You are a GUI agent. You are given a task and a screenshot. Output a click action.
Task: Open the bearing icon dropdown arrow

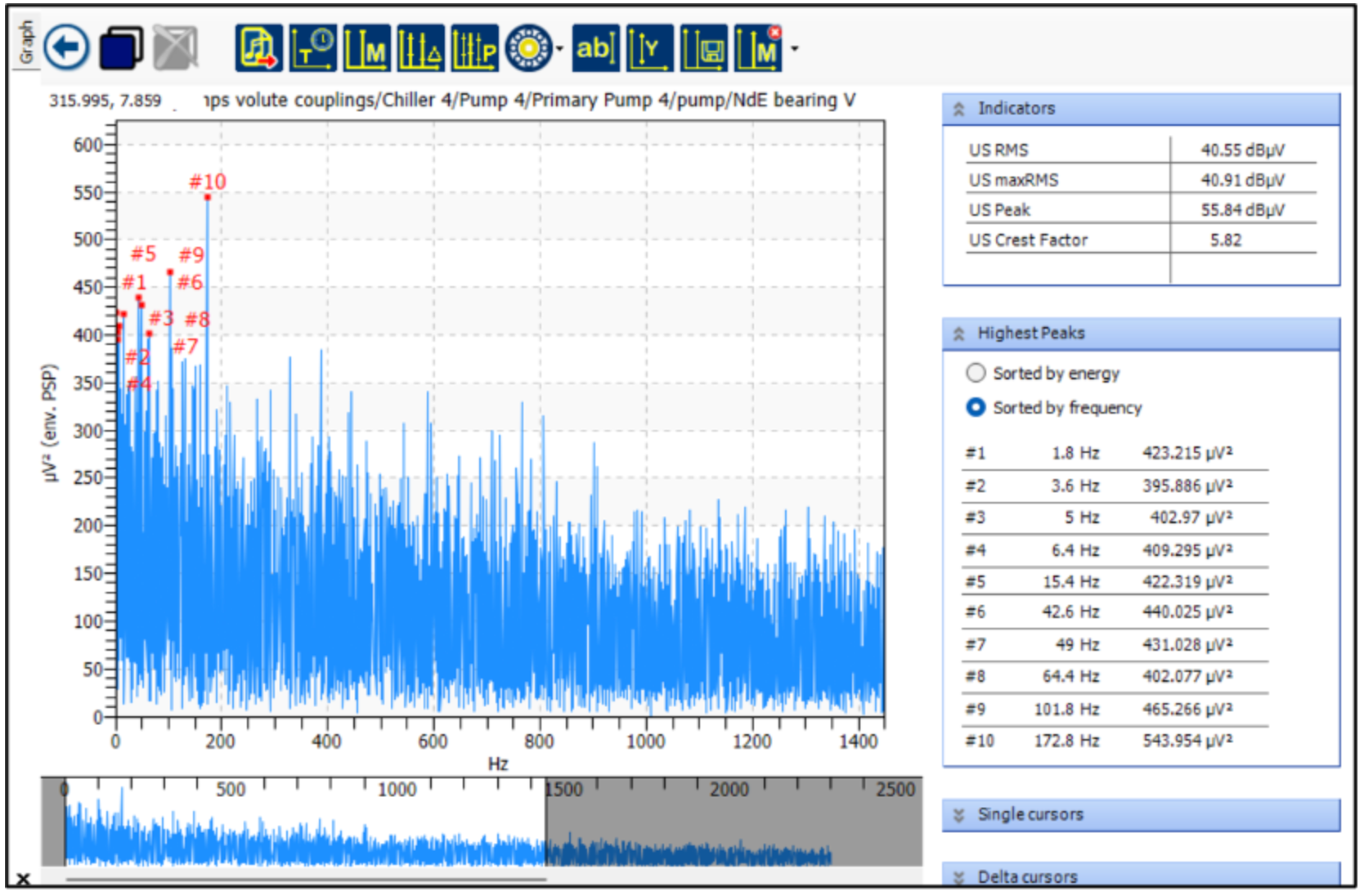point(560,49)
